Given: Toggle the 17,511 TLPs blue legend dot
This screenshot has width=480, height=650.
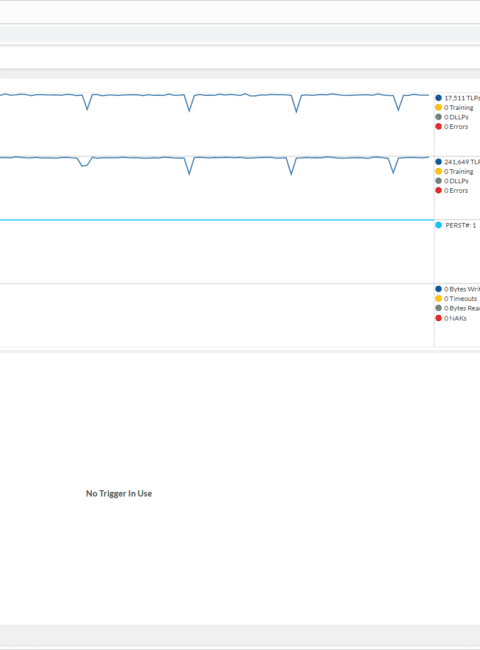Looking at the screenshot, I should tap(439, 98).
